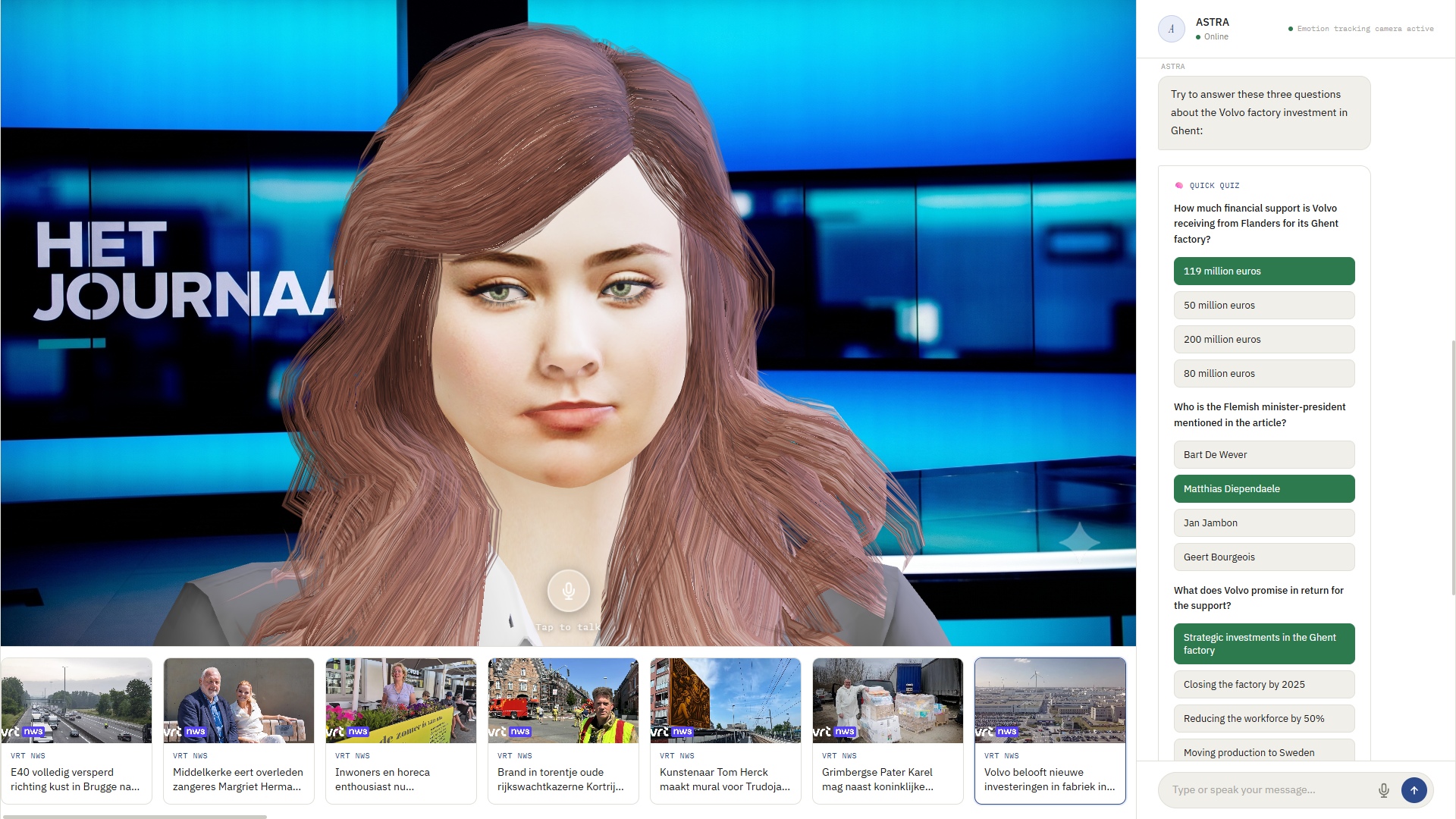Pick Reducing the workforce by 50%

pos(1264,719)
